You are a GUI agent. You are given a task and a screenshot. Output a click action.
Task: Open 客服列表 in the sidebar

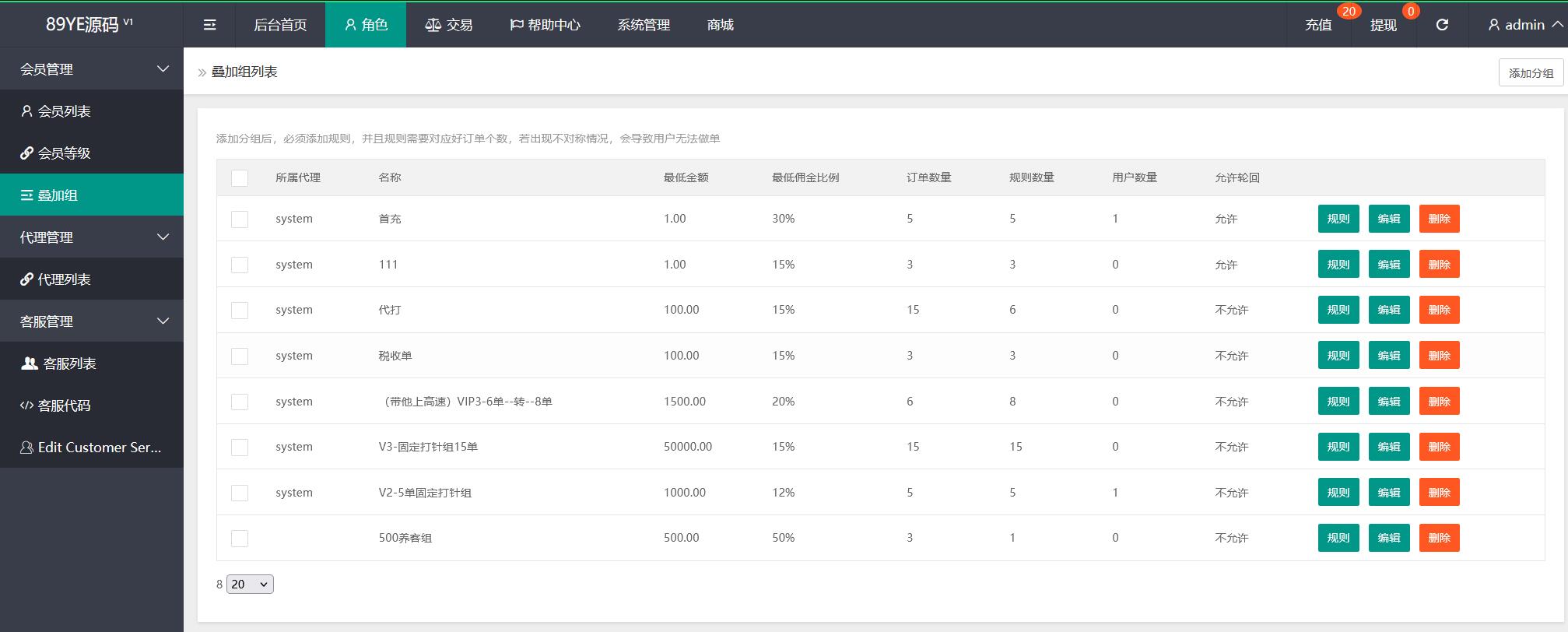click(x=92, y=363)
